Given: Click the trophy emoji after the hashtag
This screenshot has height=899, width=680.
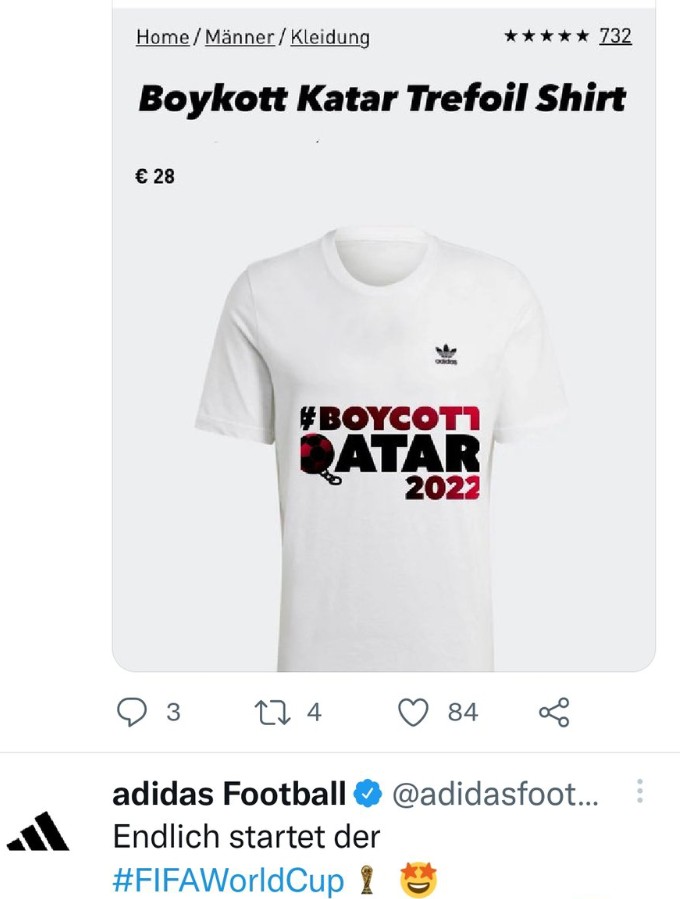Looking at the screenshot, I should pyautogui.click(x=365, y=880).
